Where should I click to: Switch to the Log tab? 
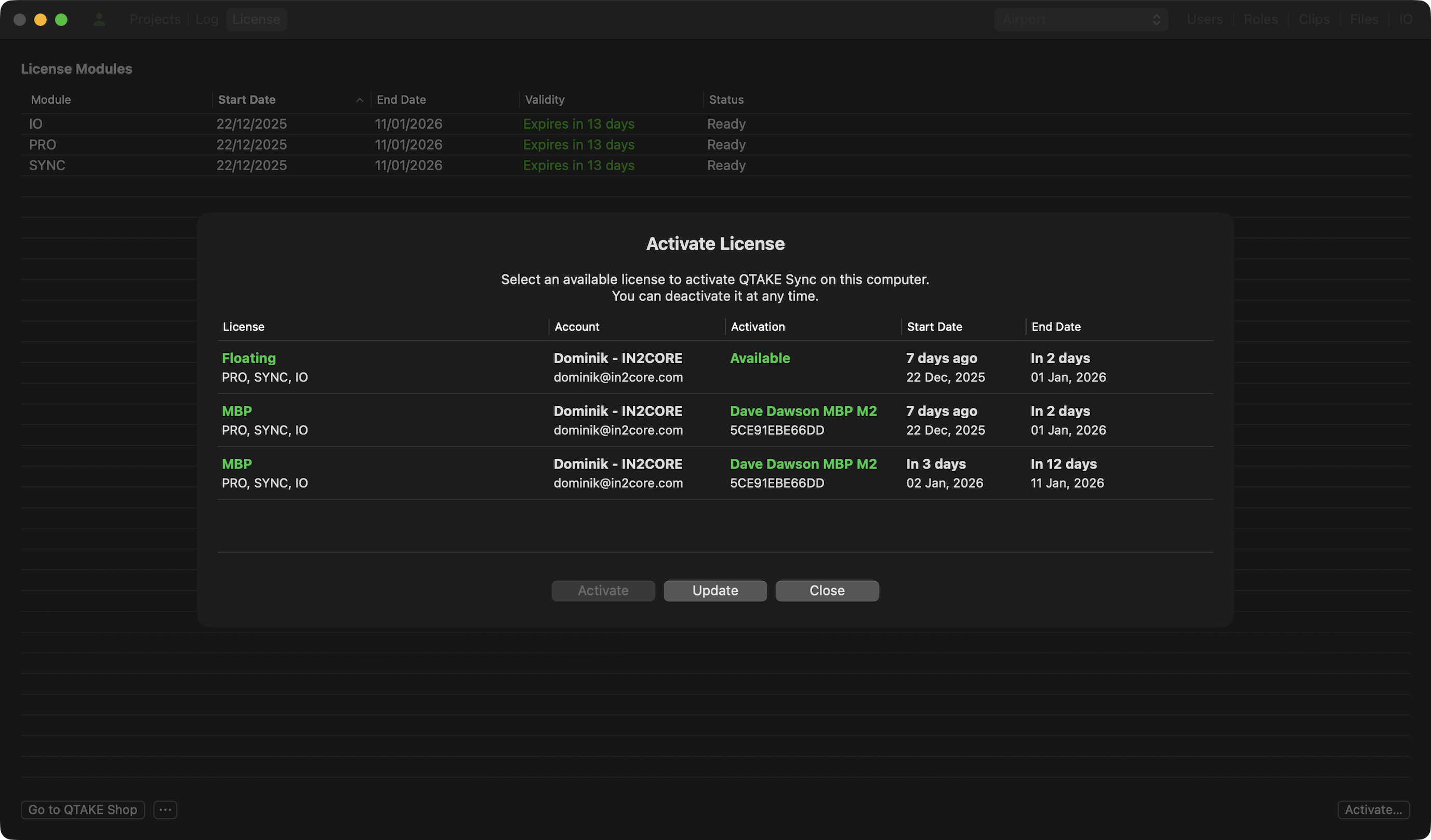point(207,19)
